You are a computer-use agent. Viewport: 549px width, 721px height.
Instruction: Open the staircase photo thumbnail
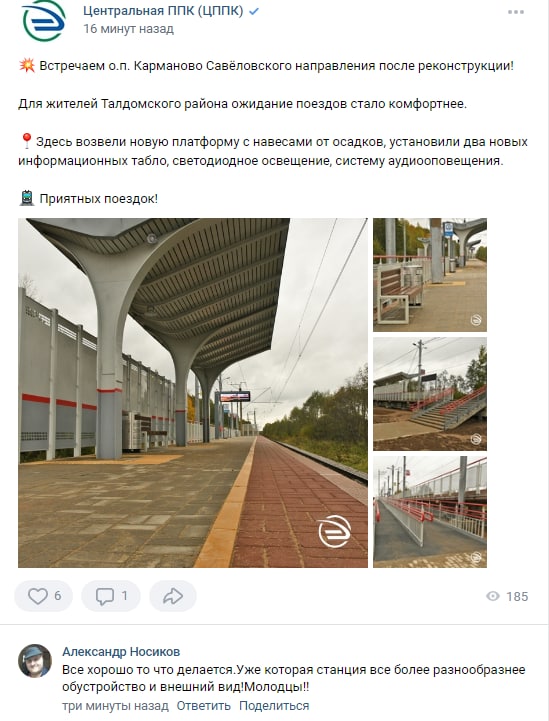point(429,394)
